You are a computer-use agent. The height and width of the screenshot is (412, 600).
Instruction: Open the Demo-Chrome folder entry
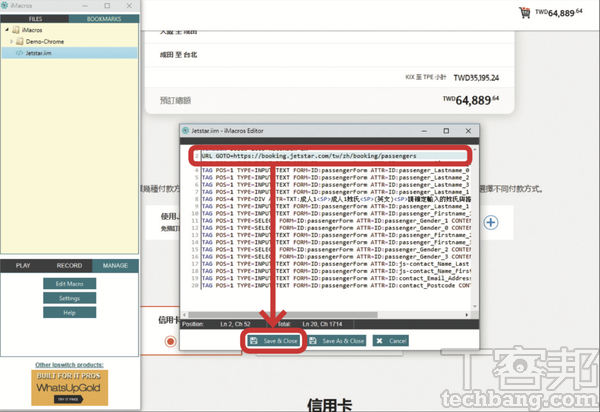(45, 41)
